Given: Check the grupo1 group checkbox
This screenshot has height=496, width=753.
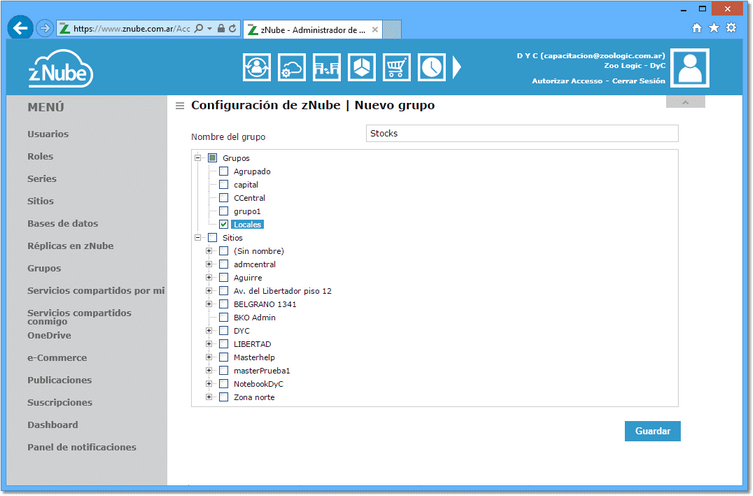Looking at the screenshot, I should [x=224, y=211].
